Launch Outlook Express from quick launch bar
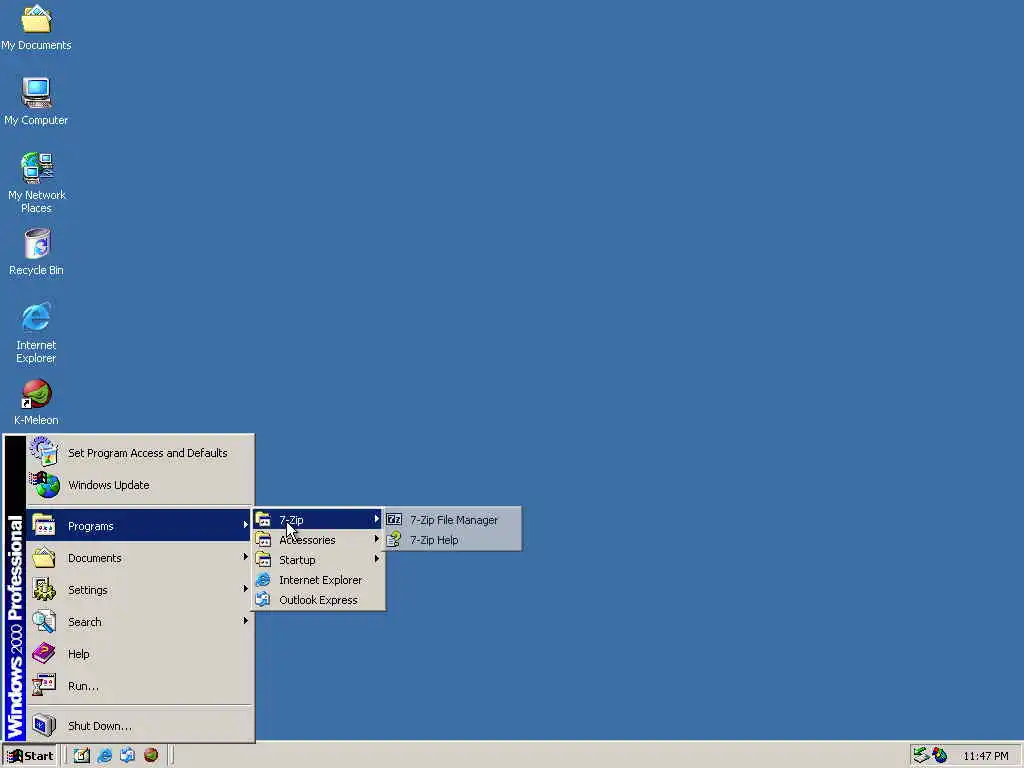 (127, 756)
